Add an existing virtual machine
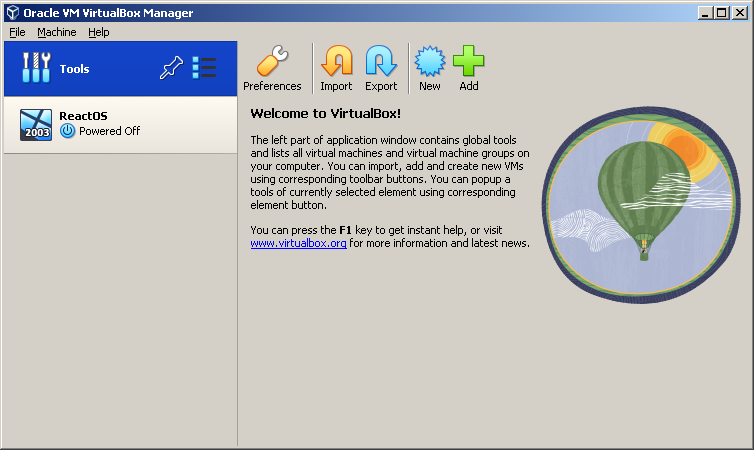 pos(468,68)
